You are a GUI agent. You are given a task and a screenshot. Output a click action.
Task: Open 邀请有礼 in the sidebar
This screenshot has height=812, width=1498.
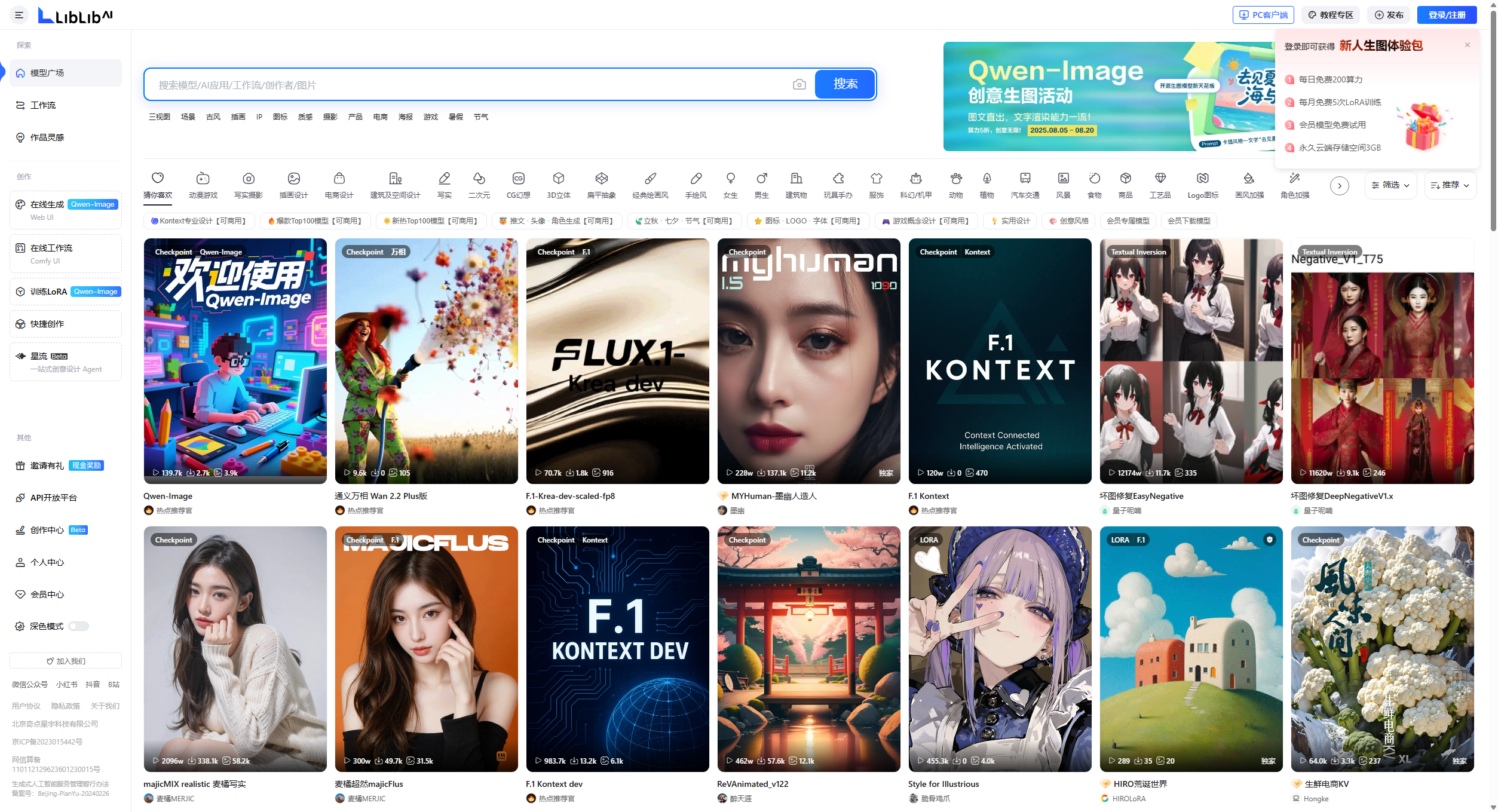click(x=66, y=465)
